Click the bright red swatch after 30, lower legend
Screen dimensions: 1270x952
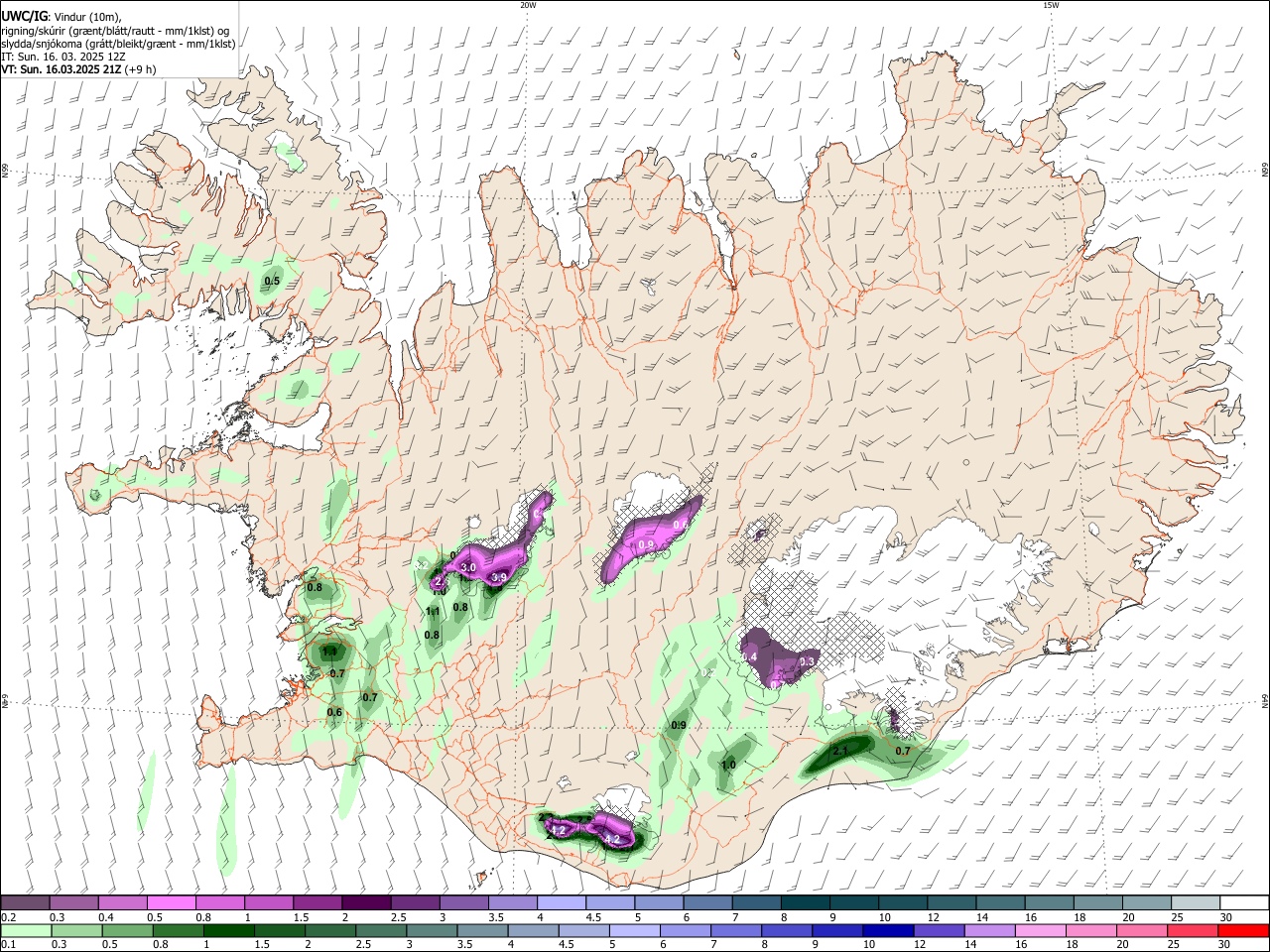pos(1245,930)
